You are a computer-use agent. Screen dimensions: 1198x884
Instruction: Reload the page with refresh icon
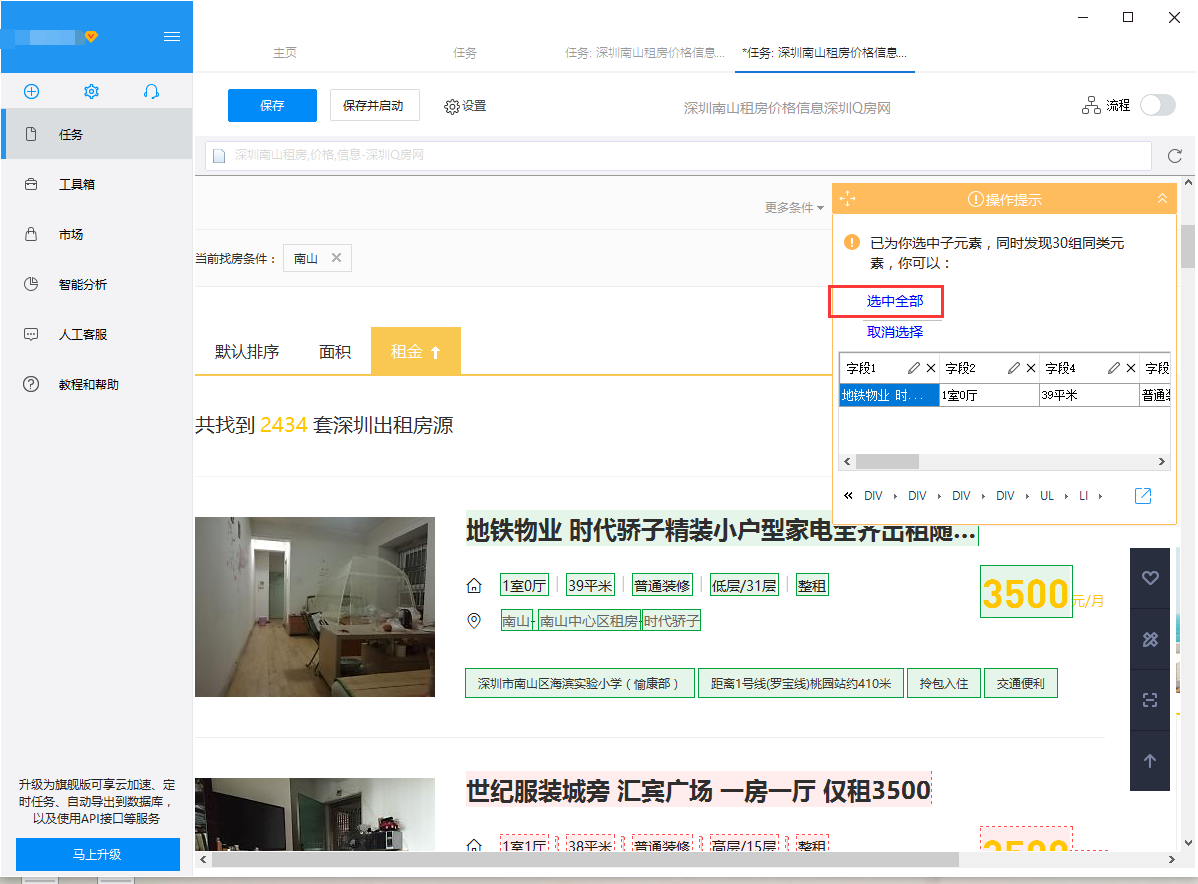click(x=1175, y=156)
